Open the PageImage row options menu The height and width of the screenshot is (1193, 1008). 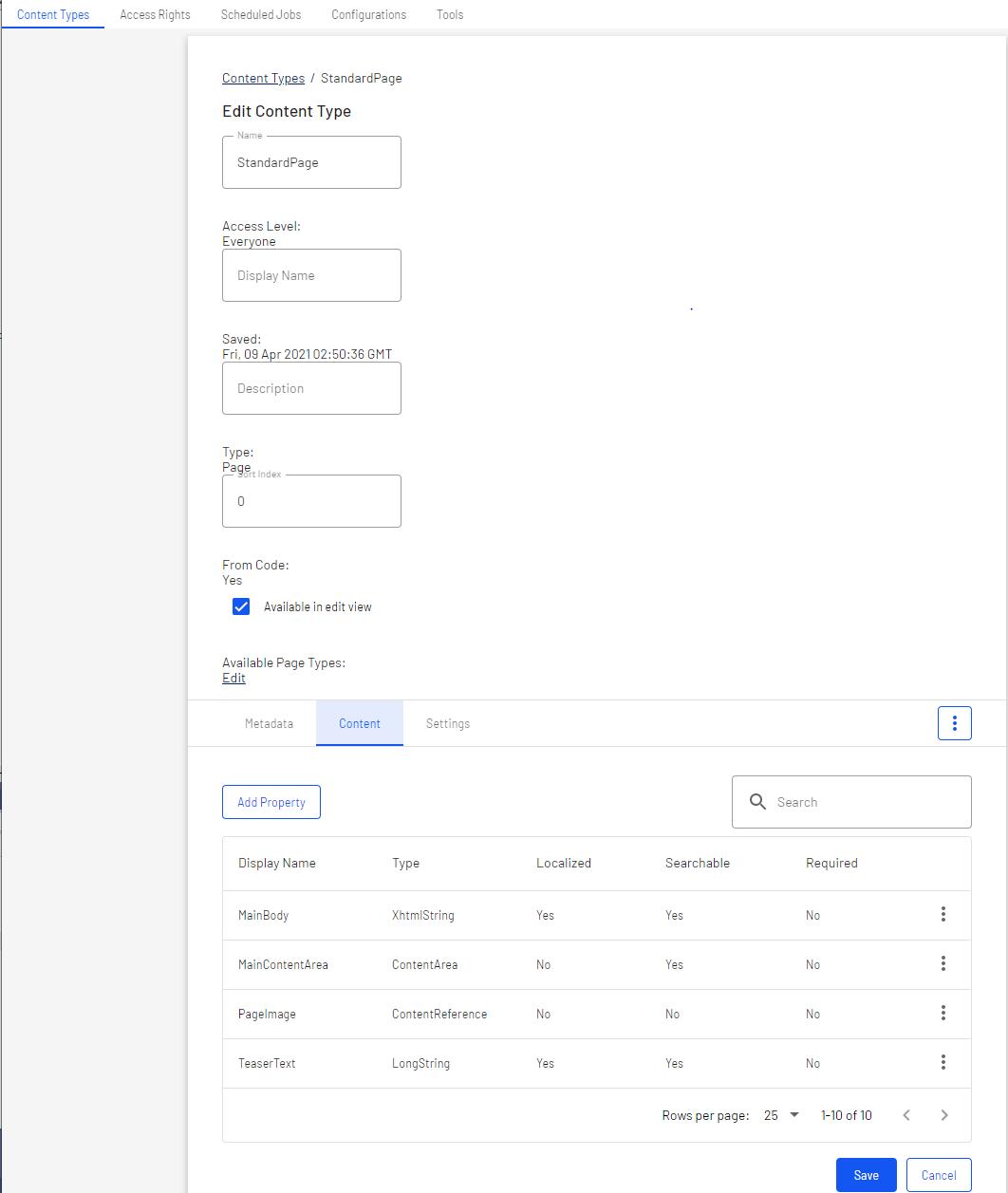click(943, 1013)
